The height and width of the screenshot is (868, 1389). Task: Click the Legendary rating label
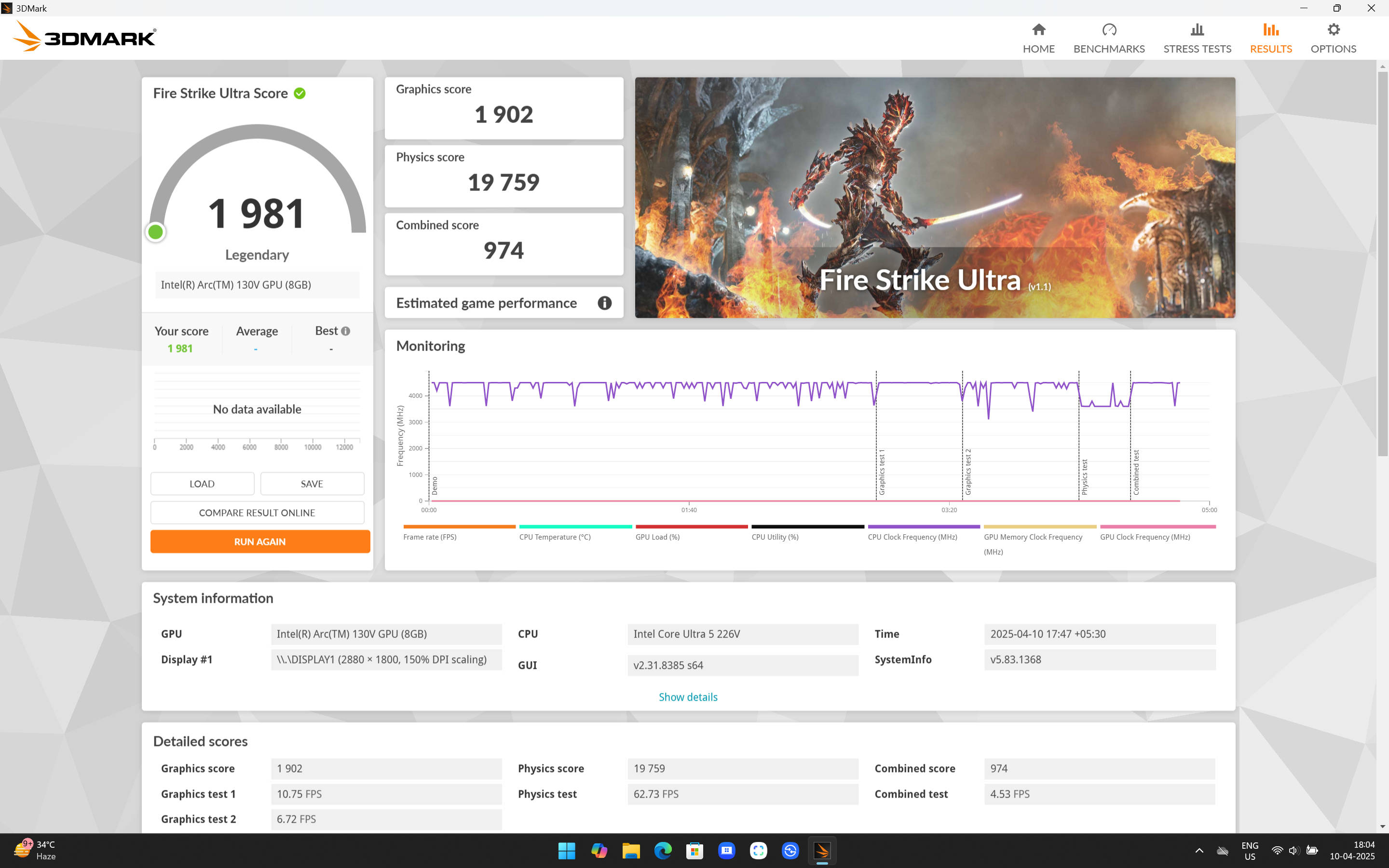pos(257,255)
